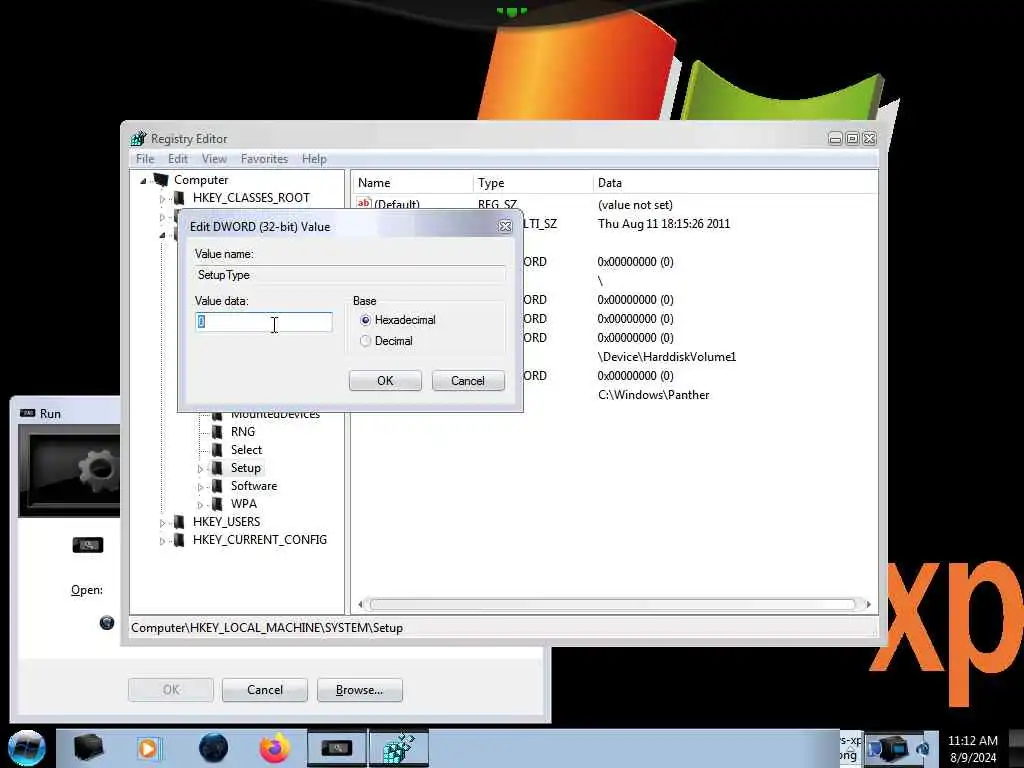Image resolution: width=1024 pixels, height=768 pixels.
Task: Click the disabled OK button in Run
Action: (170, 690)
